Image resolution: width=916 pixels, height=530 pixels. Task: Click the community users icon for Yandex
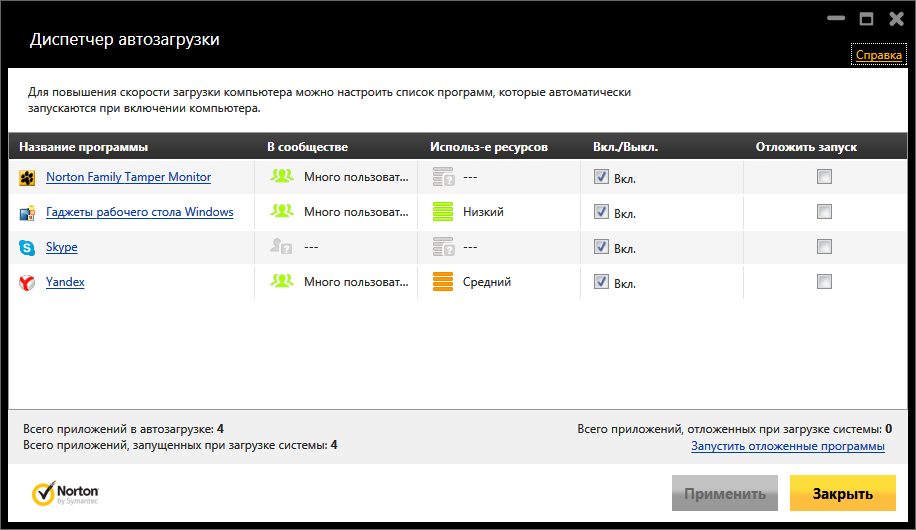click(x=282, y=282)
